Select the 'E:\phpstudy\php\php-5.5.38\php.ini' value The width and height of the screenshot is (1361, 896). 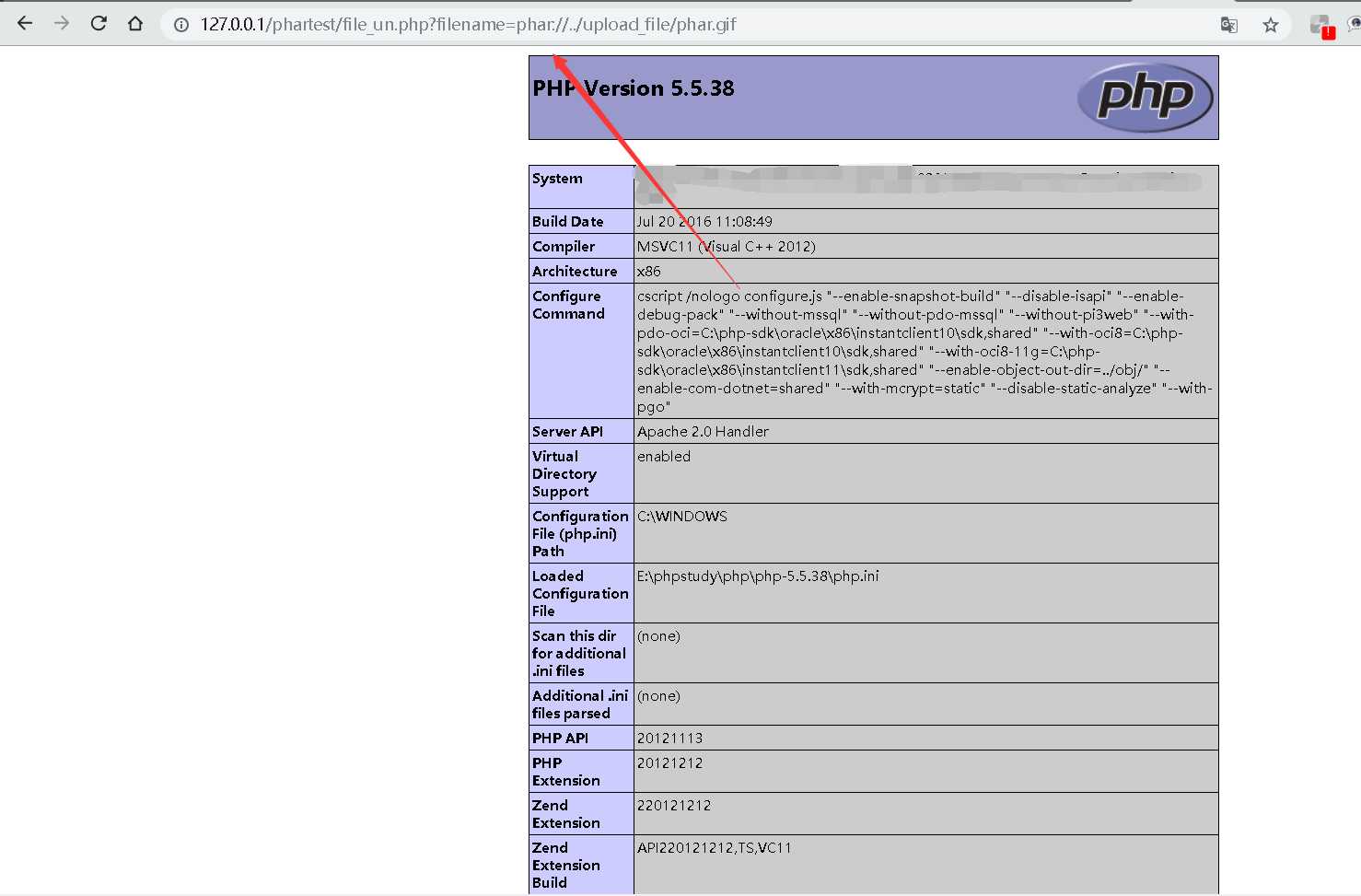(x=758, y=576)
